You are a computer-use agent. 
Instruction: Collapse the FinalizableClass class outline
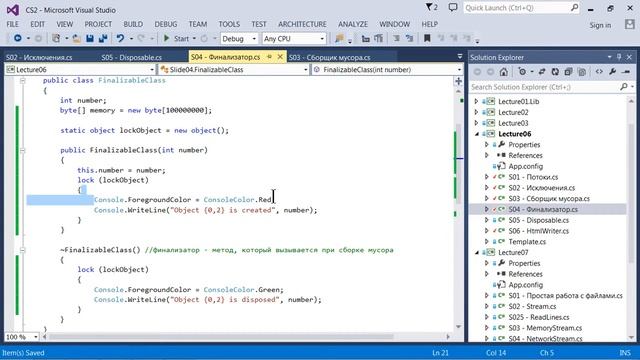(x=23, y=80)
